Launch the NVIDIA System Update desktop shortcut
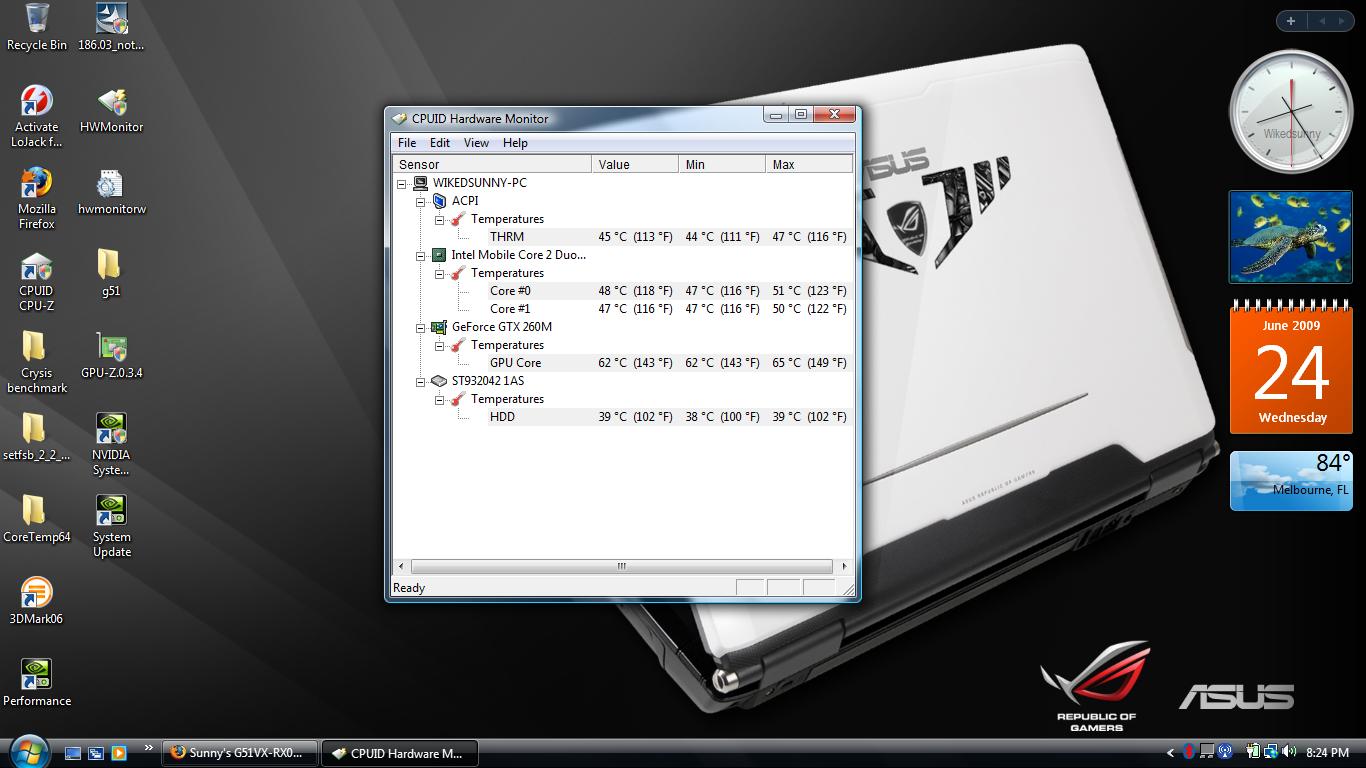Screen dimensions: 1366x768 point(112,526)
